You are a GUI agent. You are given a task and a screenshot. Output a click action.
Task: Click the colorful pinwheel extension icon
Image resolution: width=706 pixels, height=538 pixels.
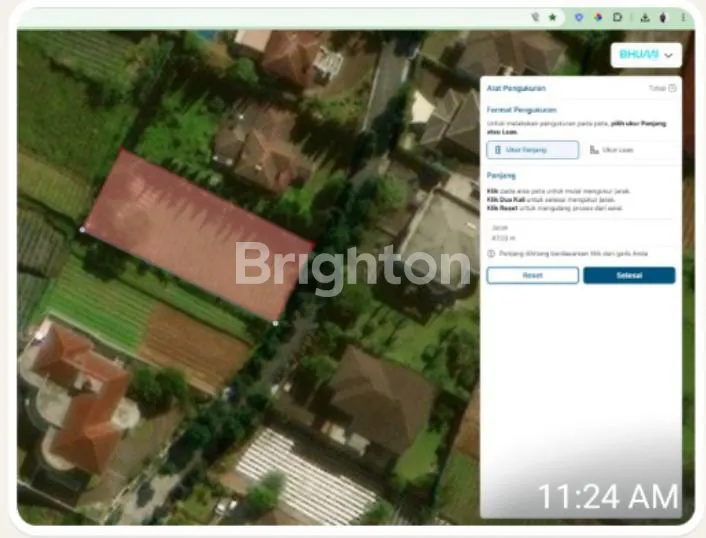598,17
